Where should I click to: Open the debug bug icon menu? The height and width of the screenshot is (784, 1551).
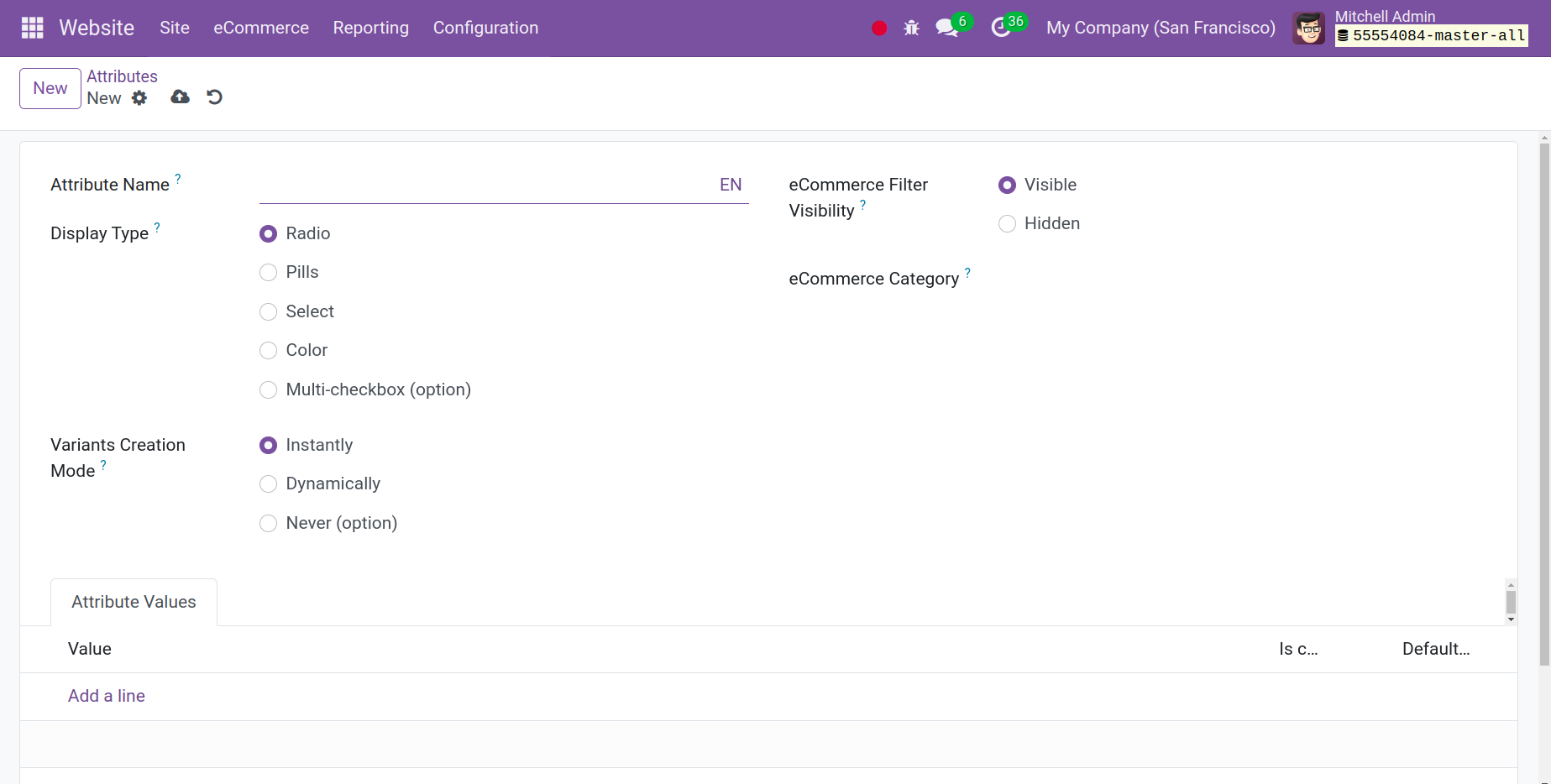(911, 29)
